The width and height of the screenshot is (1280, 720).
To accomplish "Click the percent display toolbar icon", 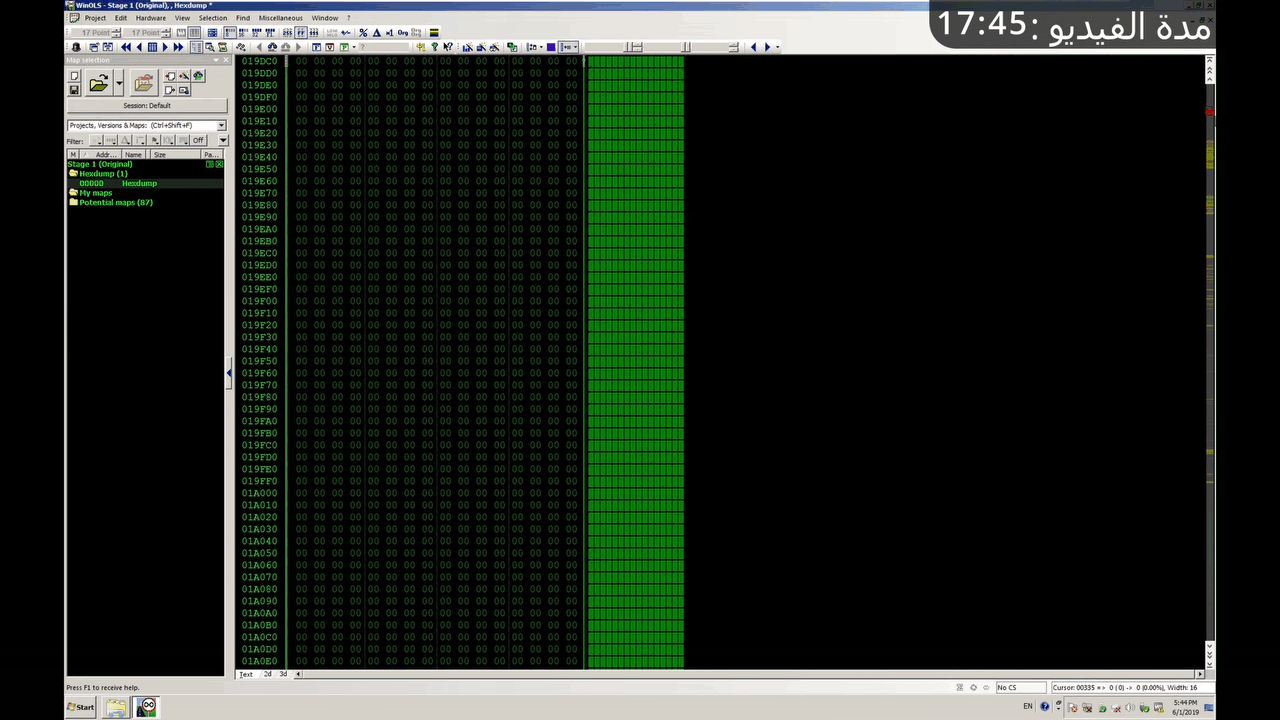I will pos(363,33).
